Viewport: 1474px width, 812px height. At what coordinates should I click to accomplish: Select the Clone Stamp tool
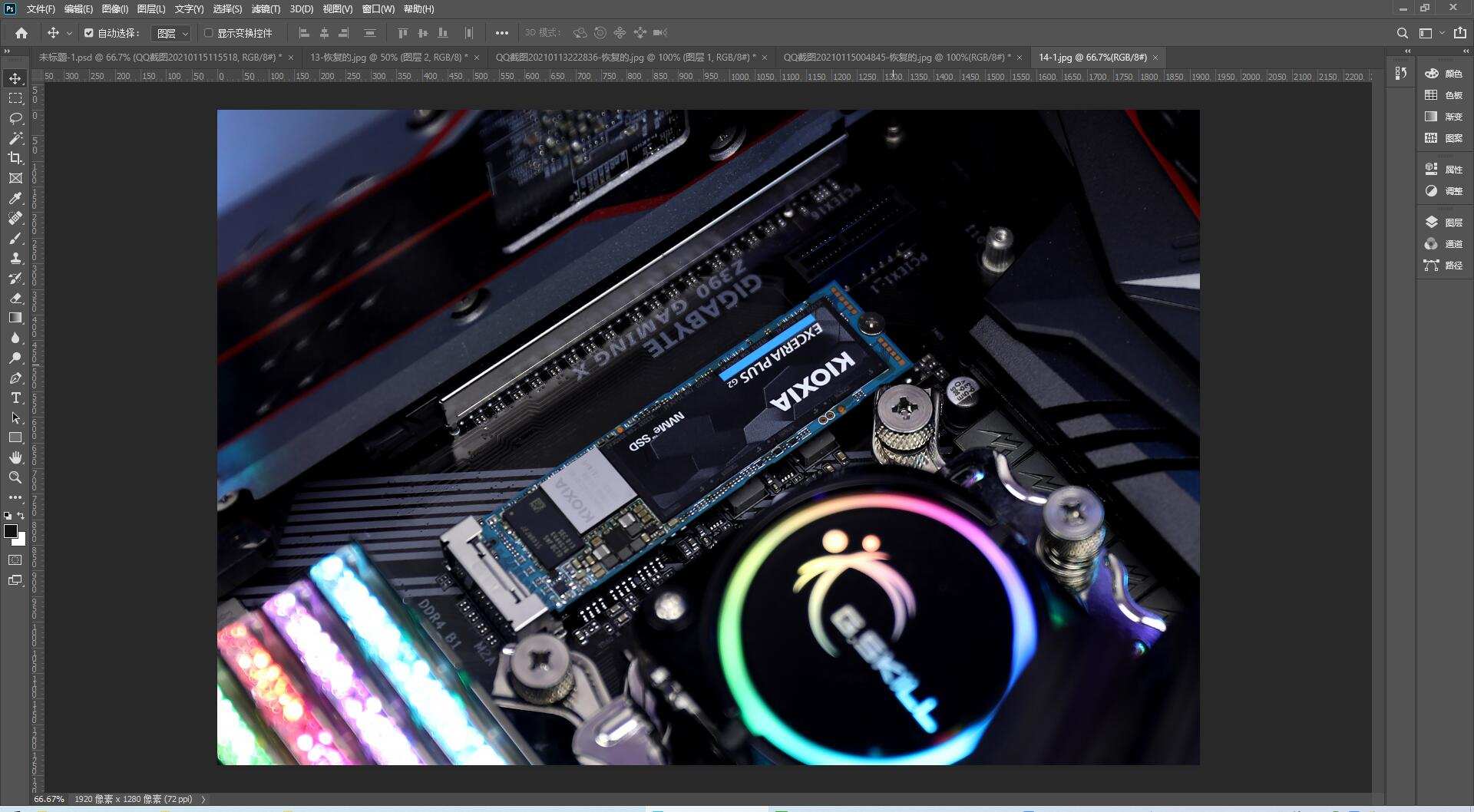pyautogui.click(x=15, y=258)
